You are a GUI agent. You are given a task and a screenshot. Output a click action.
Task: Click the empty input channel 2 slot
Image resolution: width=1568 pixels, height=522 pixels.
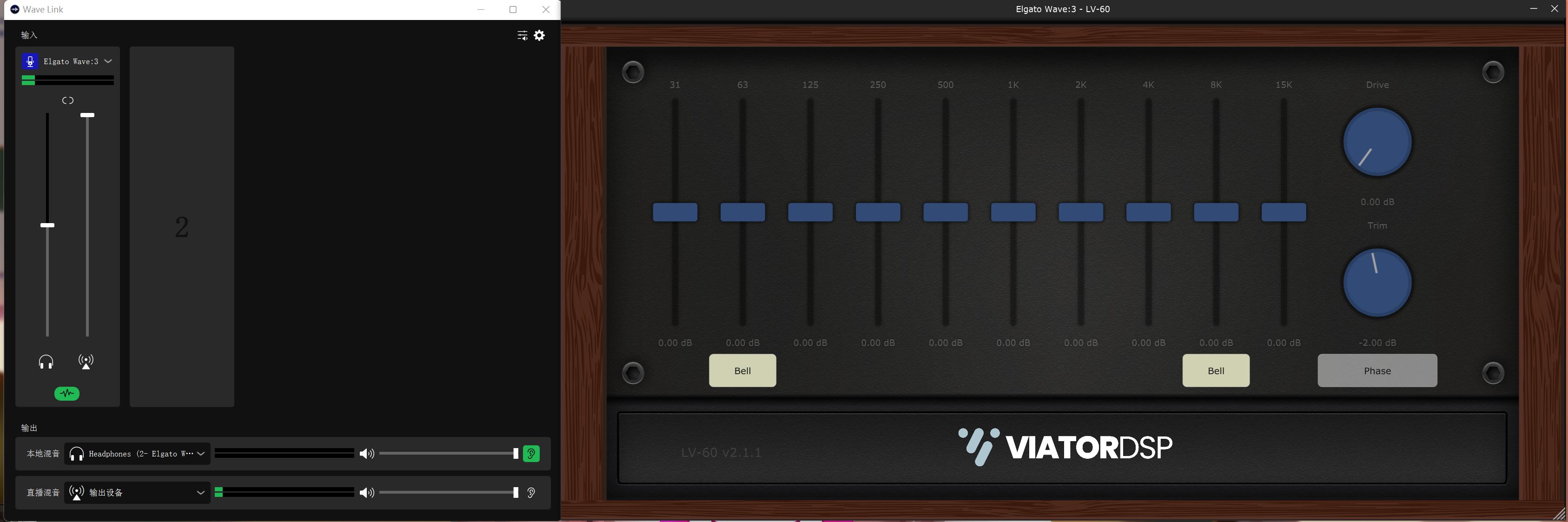181,227
